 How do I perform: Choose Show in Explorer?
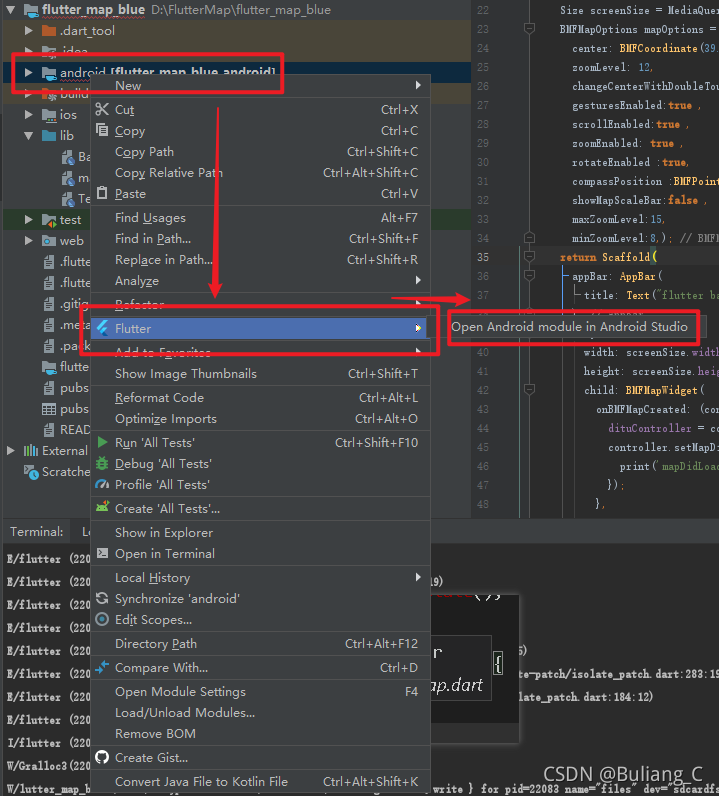(x=260, y=532)
